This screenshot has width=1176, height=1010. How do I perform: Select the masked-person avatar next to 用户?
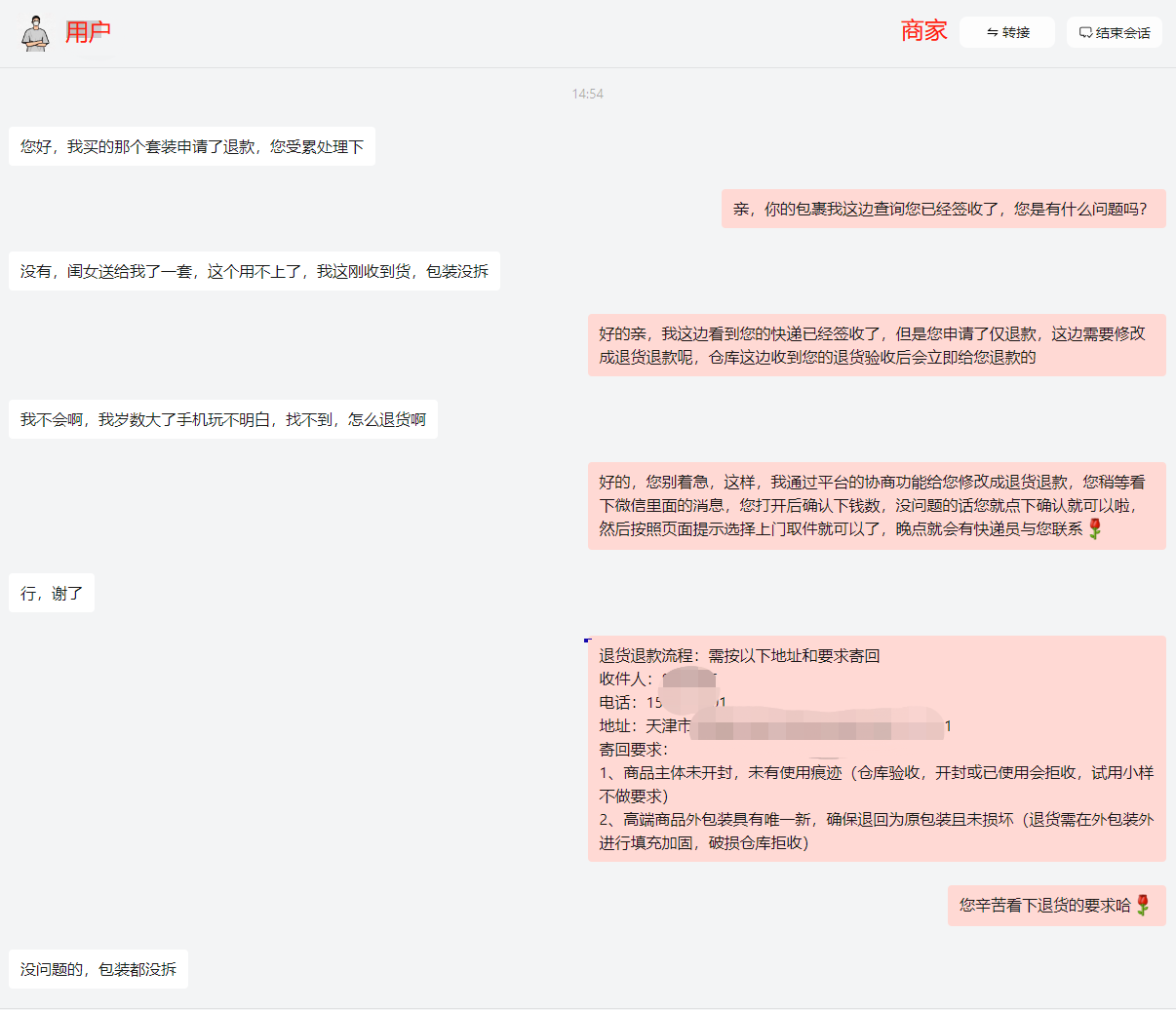pyautogui.click(x=35, y=31)
